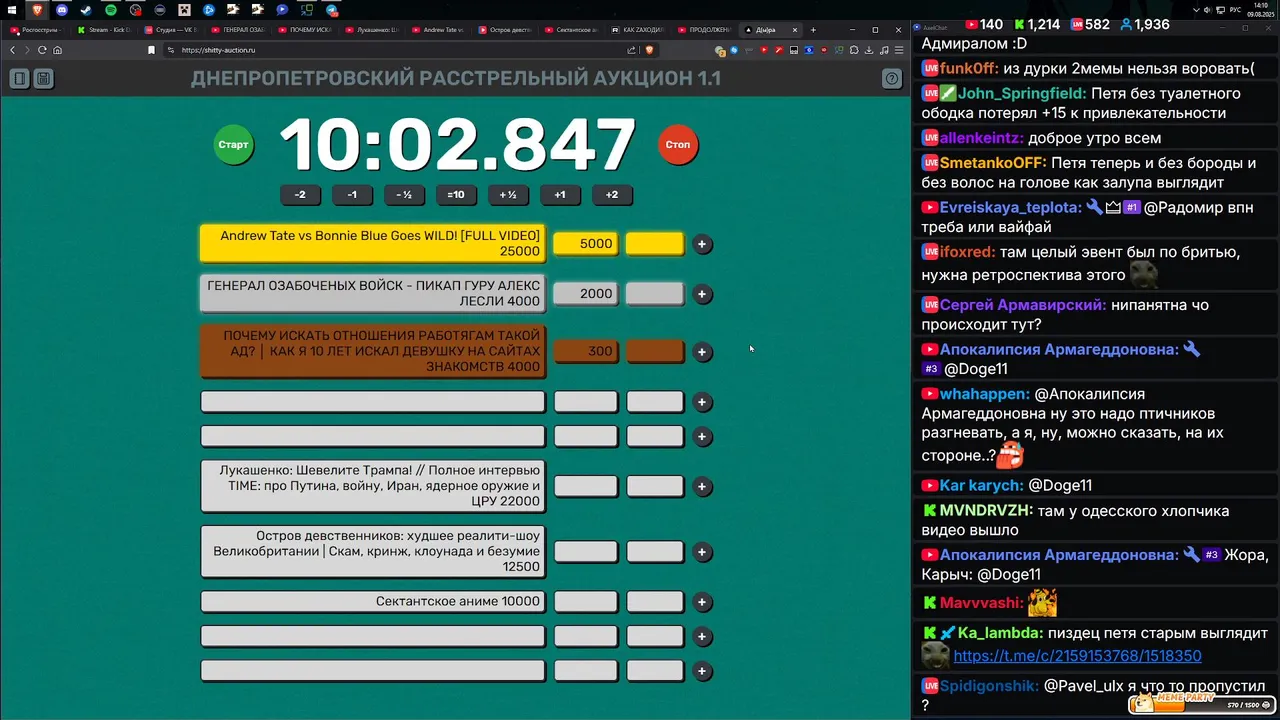The width and height of the screenshot is (1280, 720).
Task: Click the 2000 amount field on silver row
Action: (x=586, y=294)
